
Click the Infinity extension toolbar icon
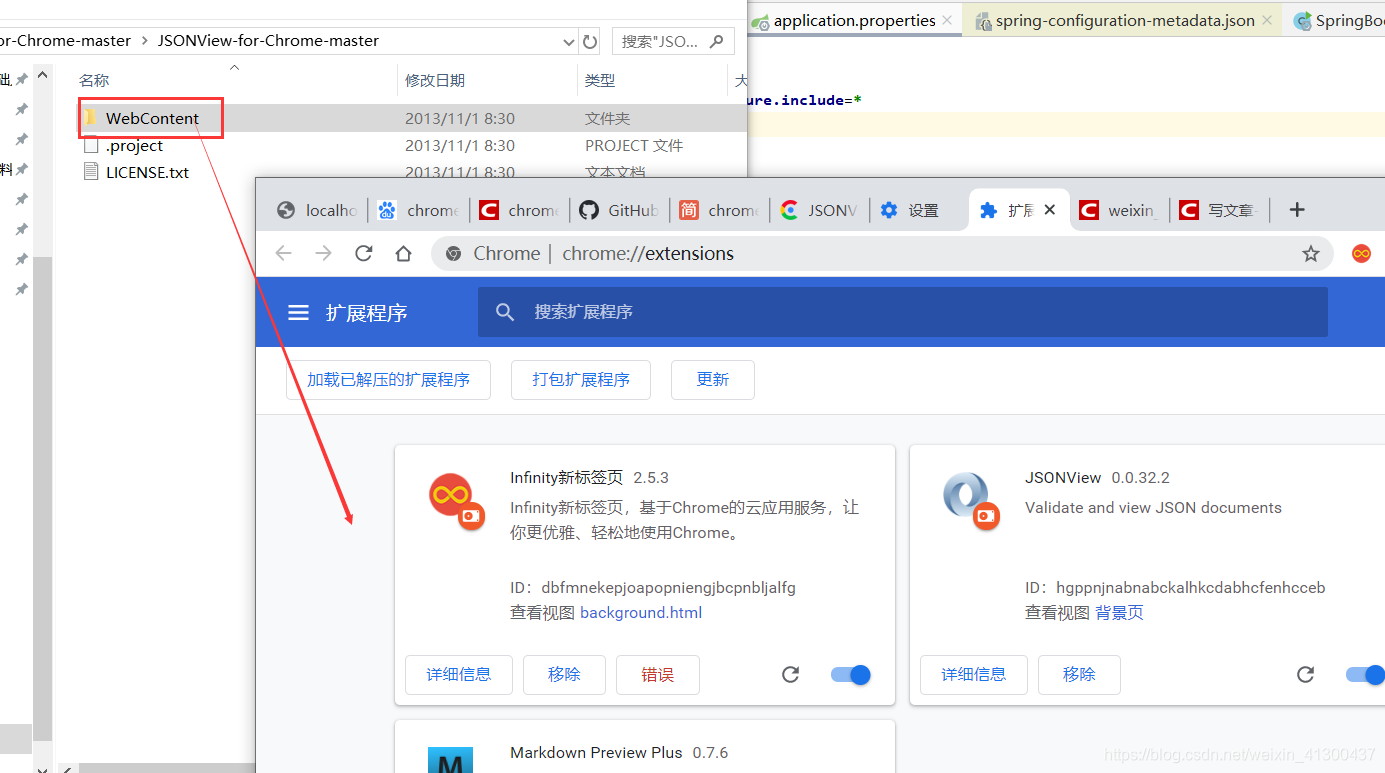click(x=1361, y=253)
